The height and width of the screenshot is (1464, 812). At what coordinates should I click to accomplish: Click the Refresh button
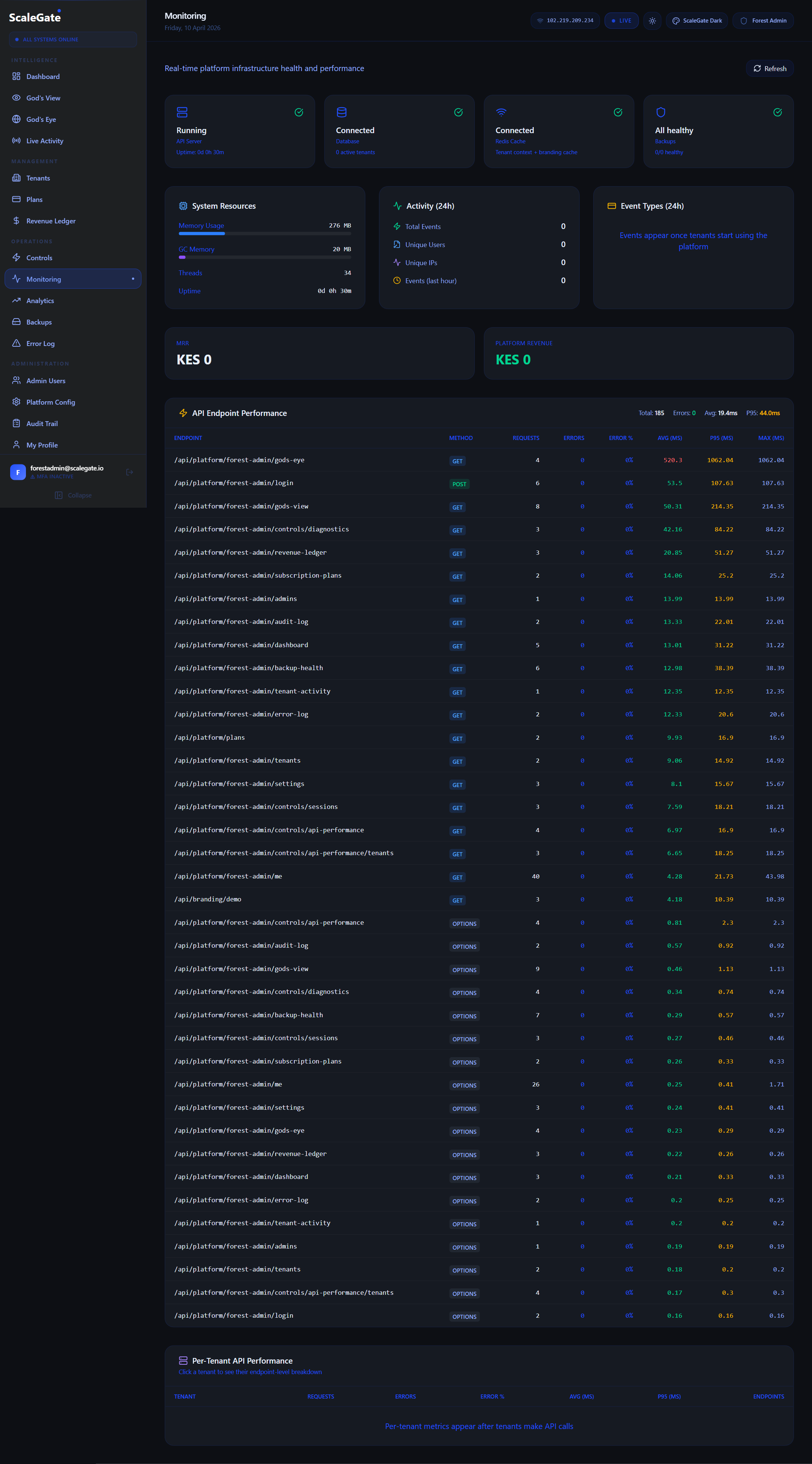tap(770, 68)
